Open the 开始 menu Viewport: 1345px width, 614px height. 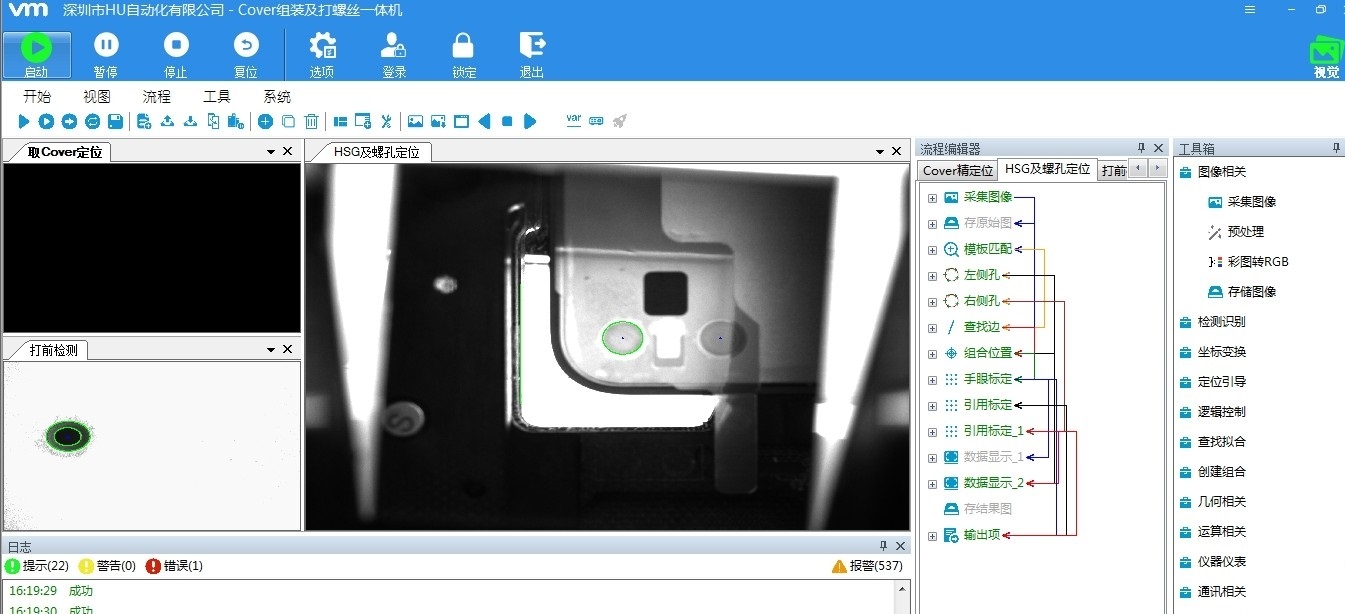tap(37, 97)
